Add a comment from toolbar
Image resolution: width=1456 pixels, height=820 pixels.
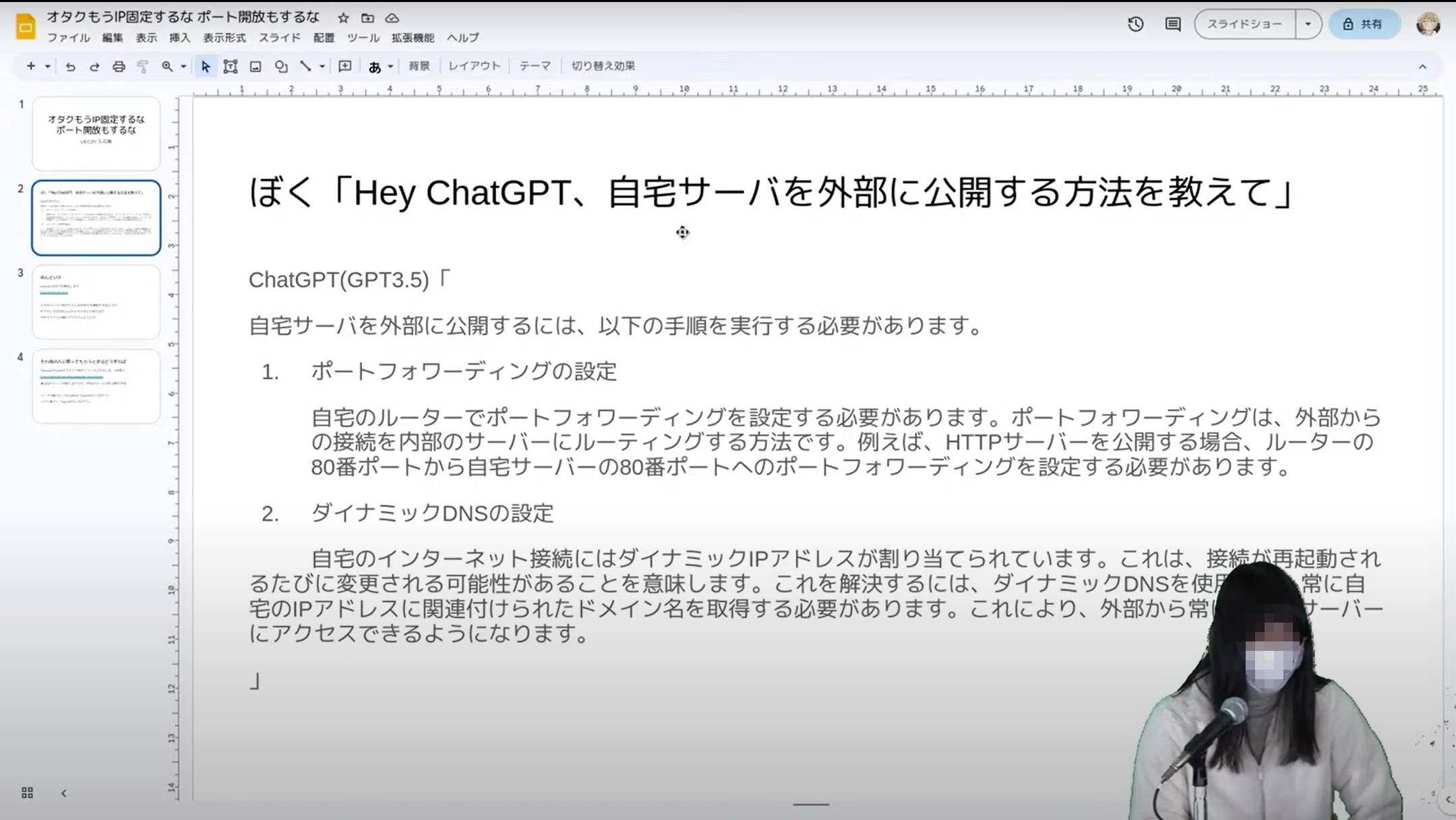coord(345,66)
